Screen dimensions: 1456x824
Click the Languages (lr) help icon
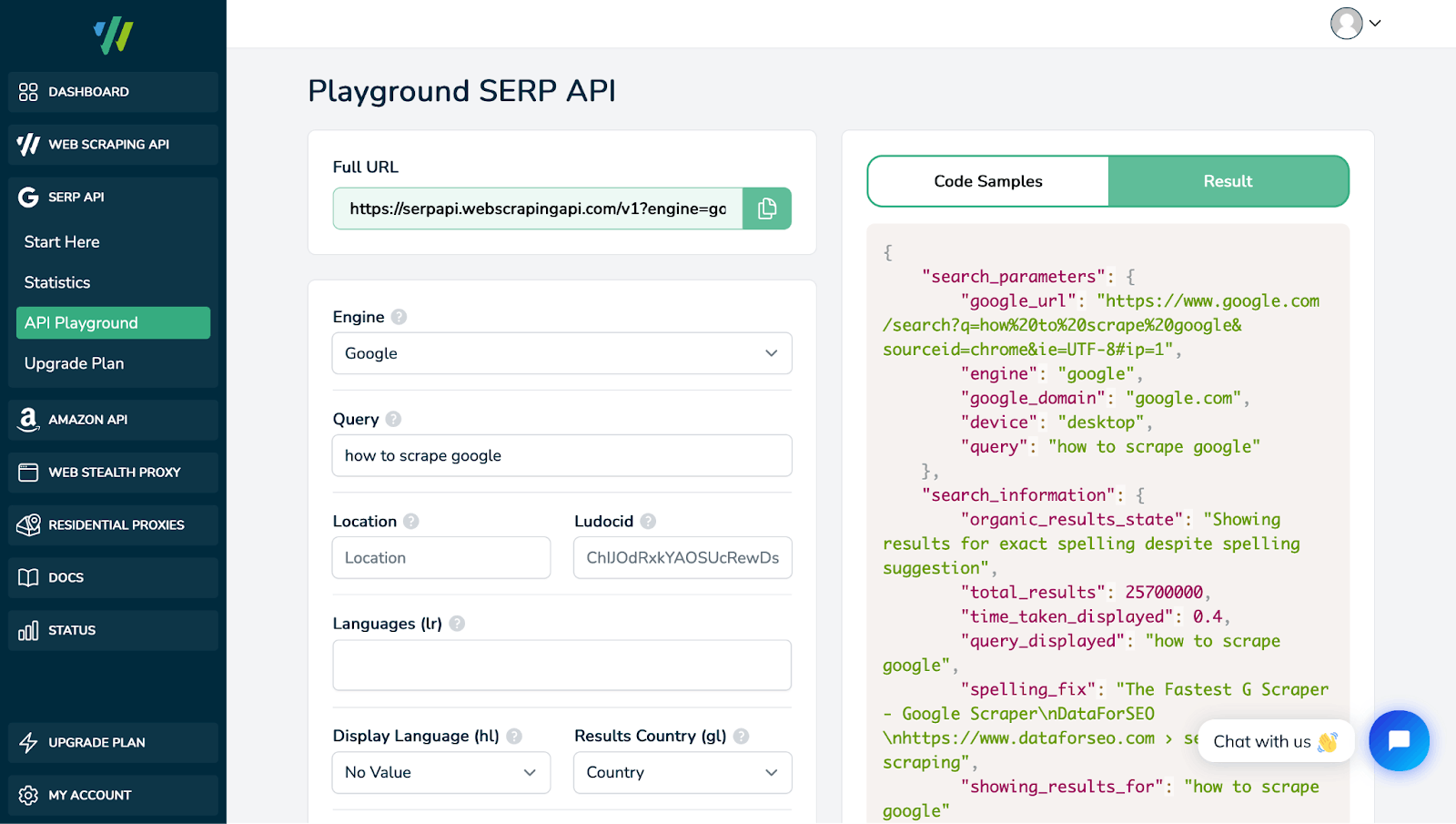coord(457,624)
